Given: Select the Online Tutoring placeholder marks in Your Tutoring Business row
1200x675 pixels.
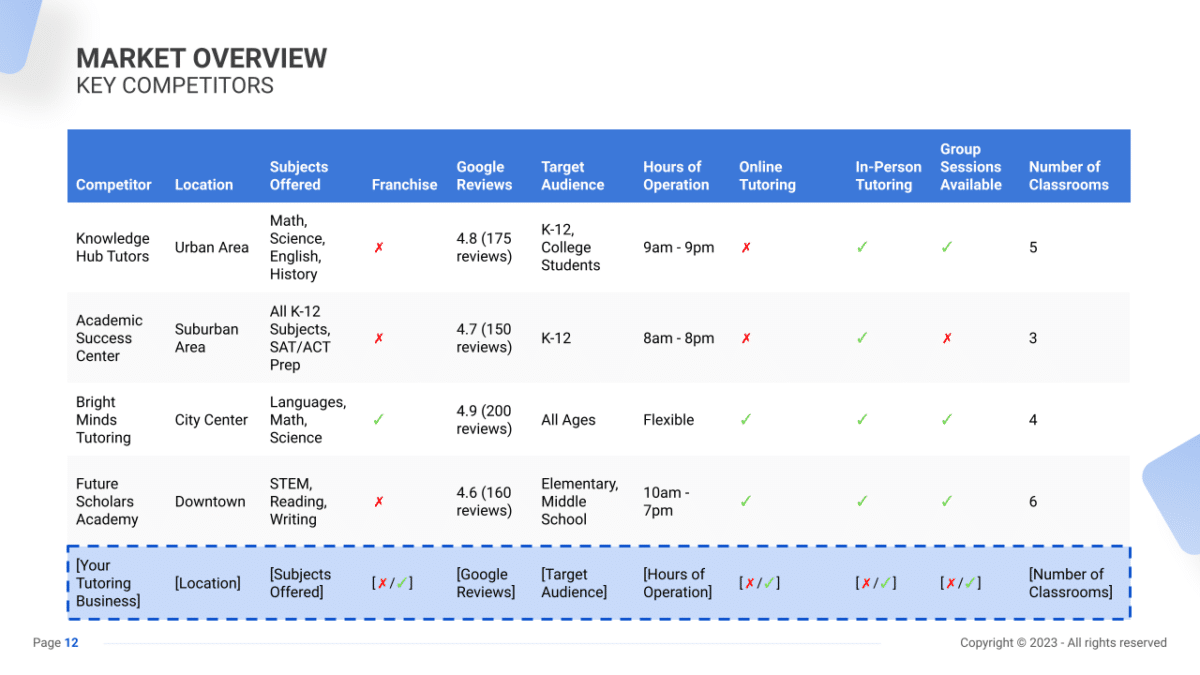Looking at the screenshot, I should pos(760,583).
